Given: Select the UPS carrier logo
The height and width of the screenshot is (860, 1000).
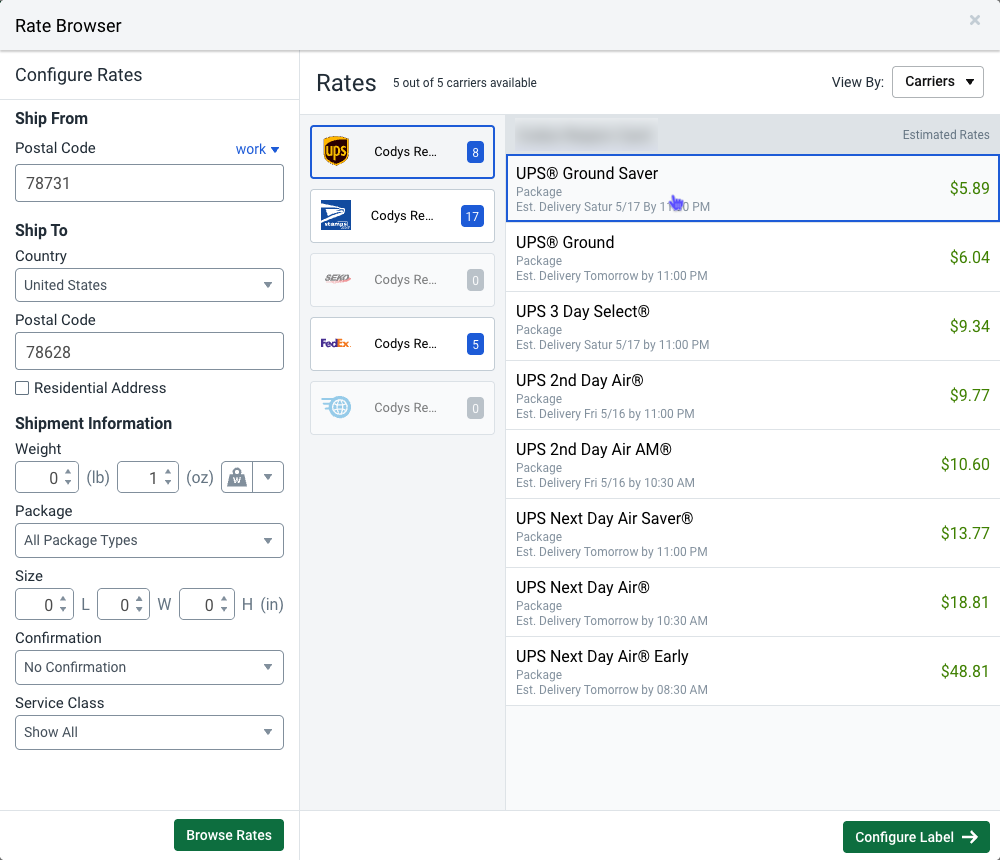Looking at the screenshot, I should [x=336, y=152].
